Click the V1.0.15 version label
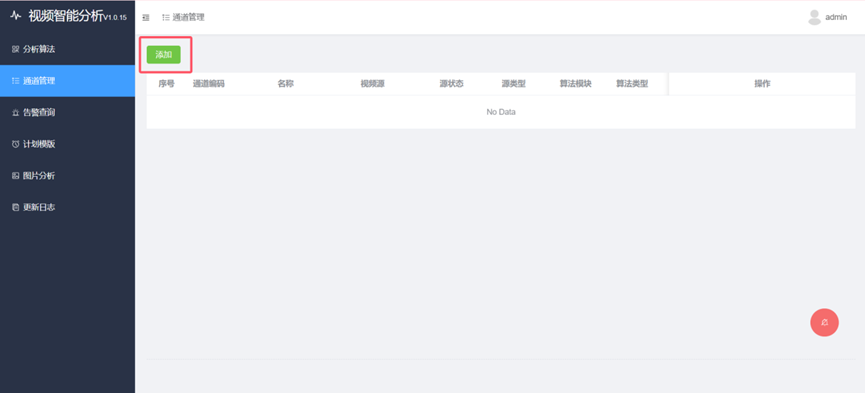This screenshot has height=393, width=865. pos(115,18)
